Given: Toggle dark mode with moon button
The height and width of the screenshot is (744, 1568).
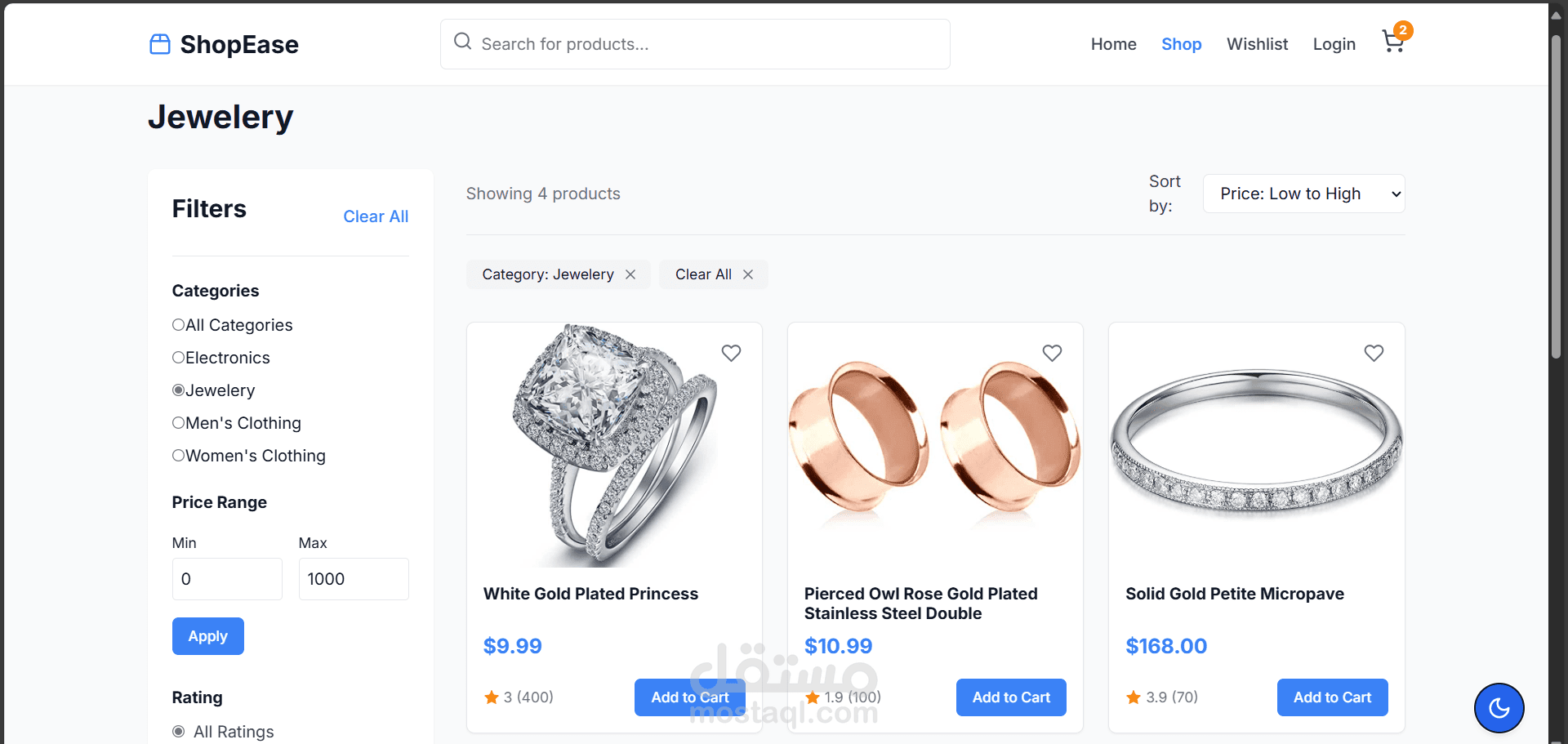Looking at the screenshot, I should pos(1499,708).
